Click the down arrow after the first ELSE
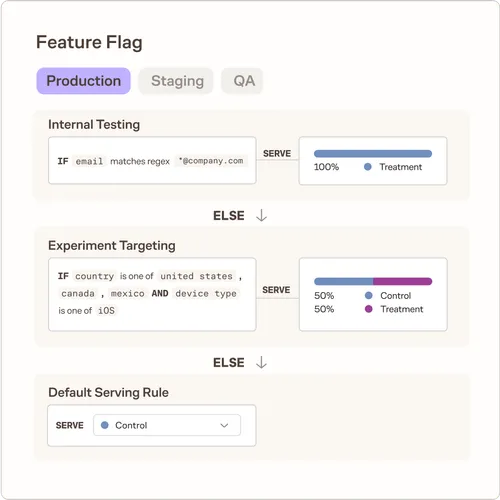 click(261, 215)
